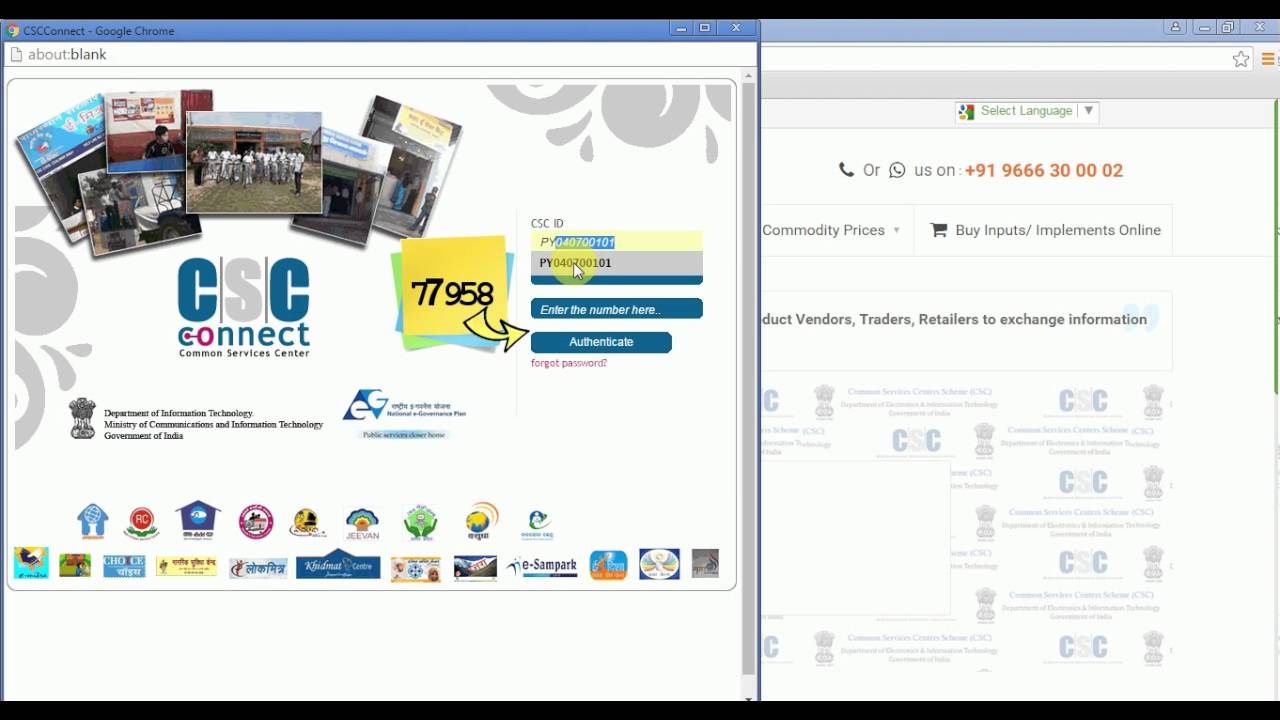1280x720 pixels.
Task: Open the Select Language dropdown
Action: point(1027,111)
